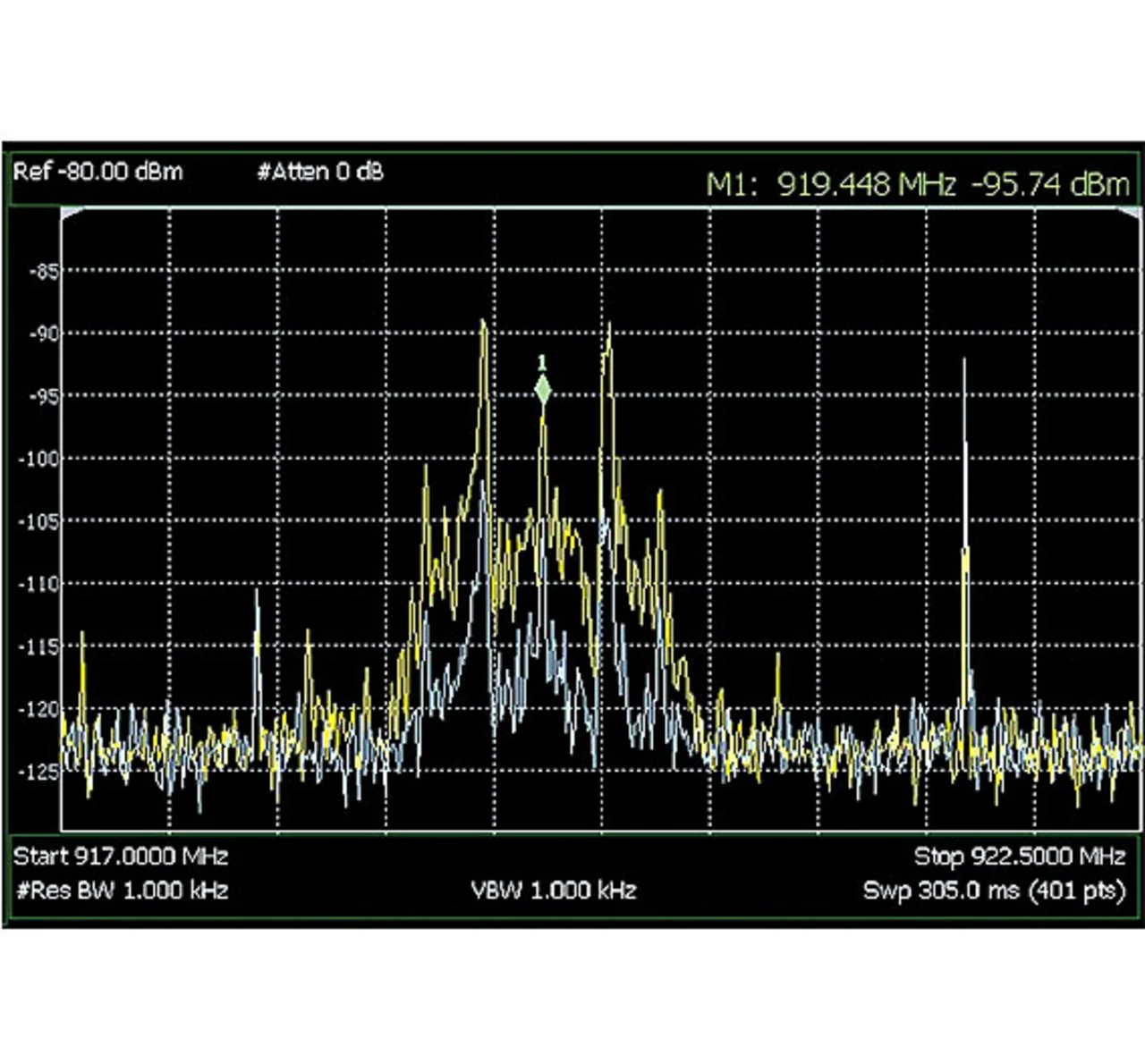
Task: Click the marker 1 diamond on the trace
Action: pos(542,391)
